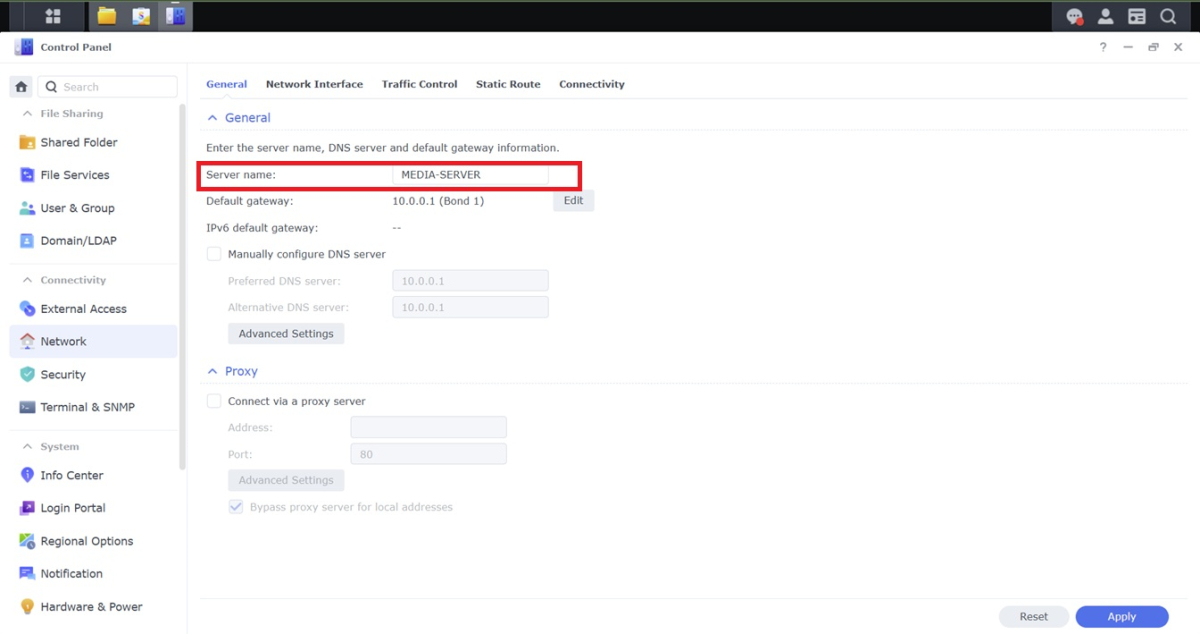The height and width of the screenshot is (634, 1200).
Task: Switch to the Network Interface tab
Action: (x=314, y=84)
